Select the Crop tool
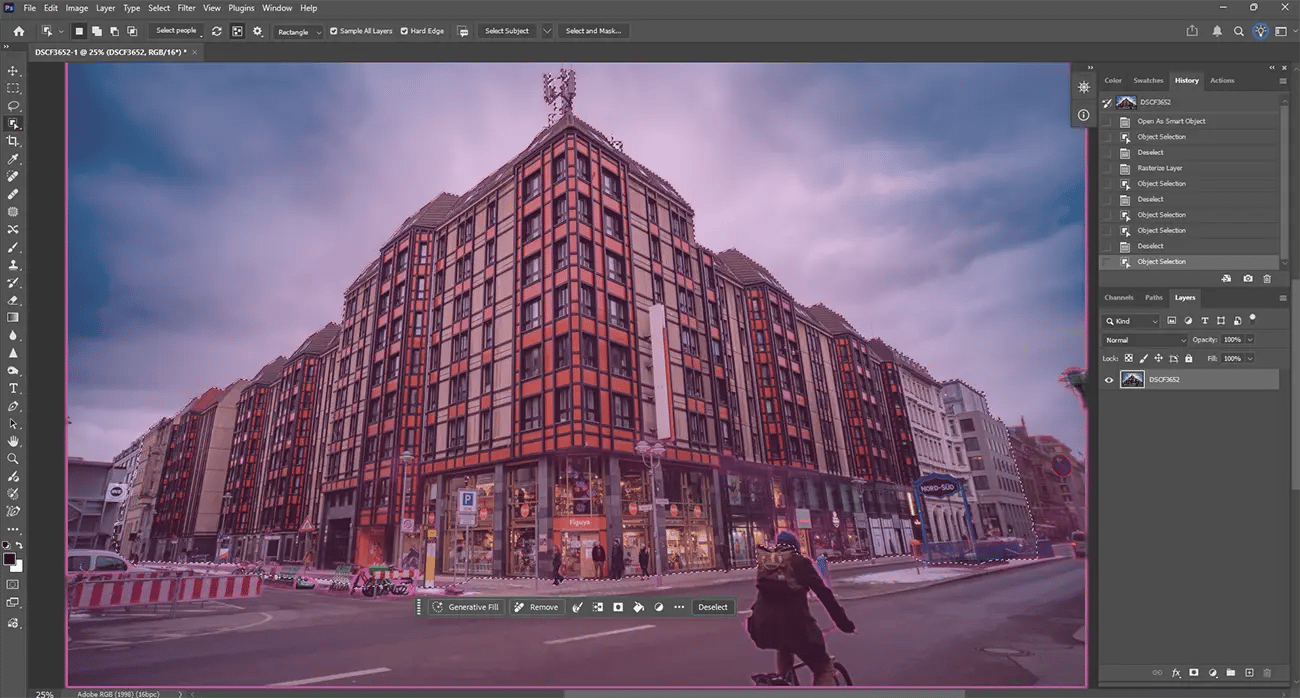Screen dimensions: 1300x698 tap(13, 141)
